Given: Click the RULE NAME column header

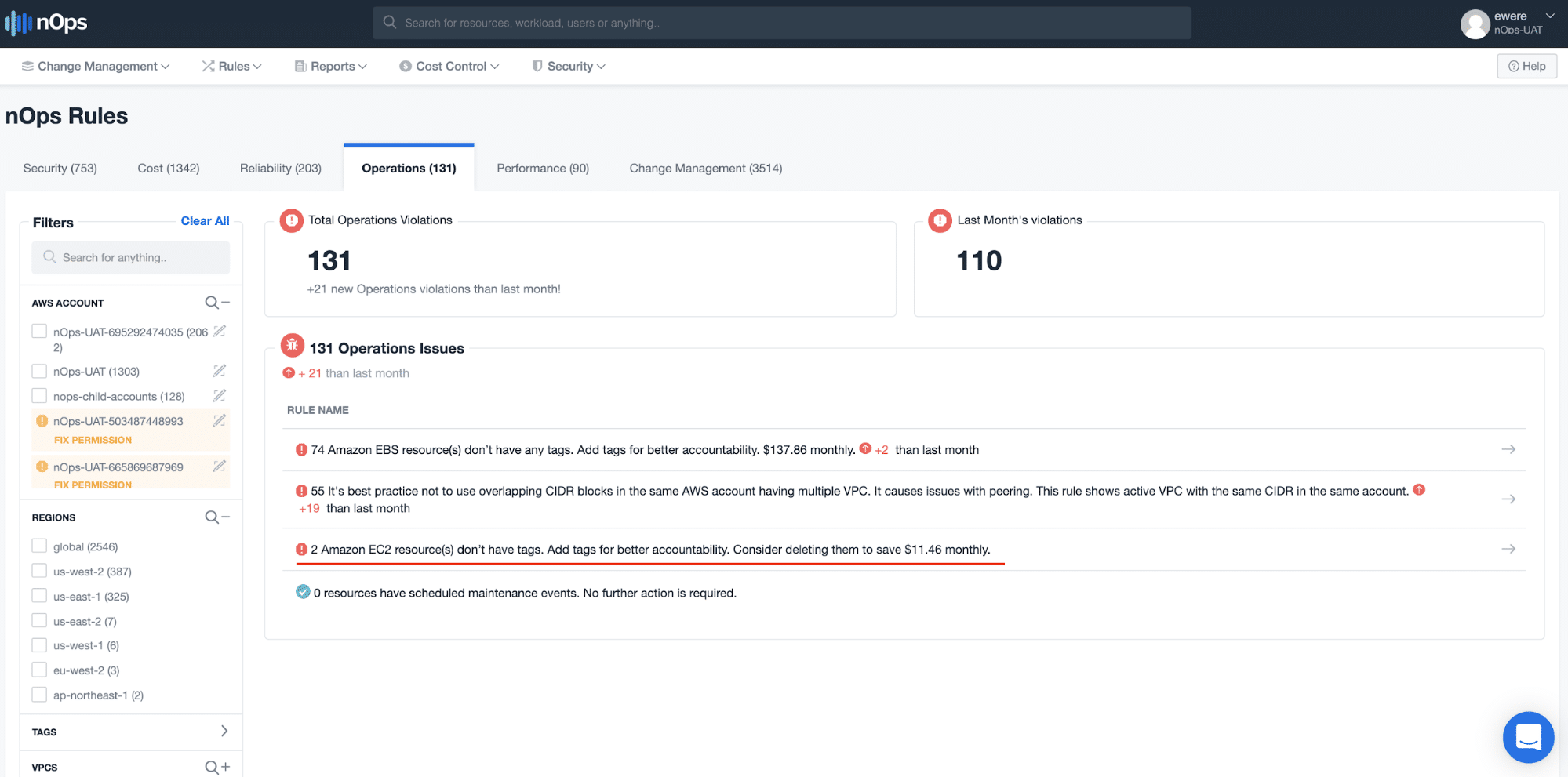Looking at the screenshot, I should tap(318, 410).
